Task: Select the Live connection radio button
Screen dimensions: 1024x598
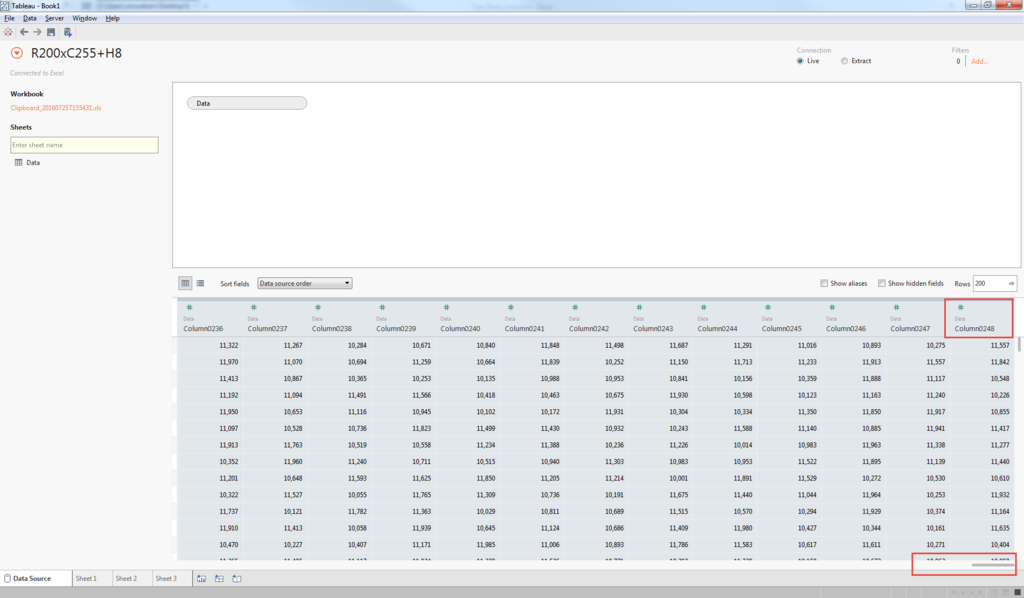Action: (x=800, y=61)
